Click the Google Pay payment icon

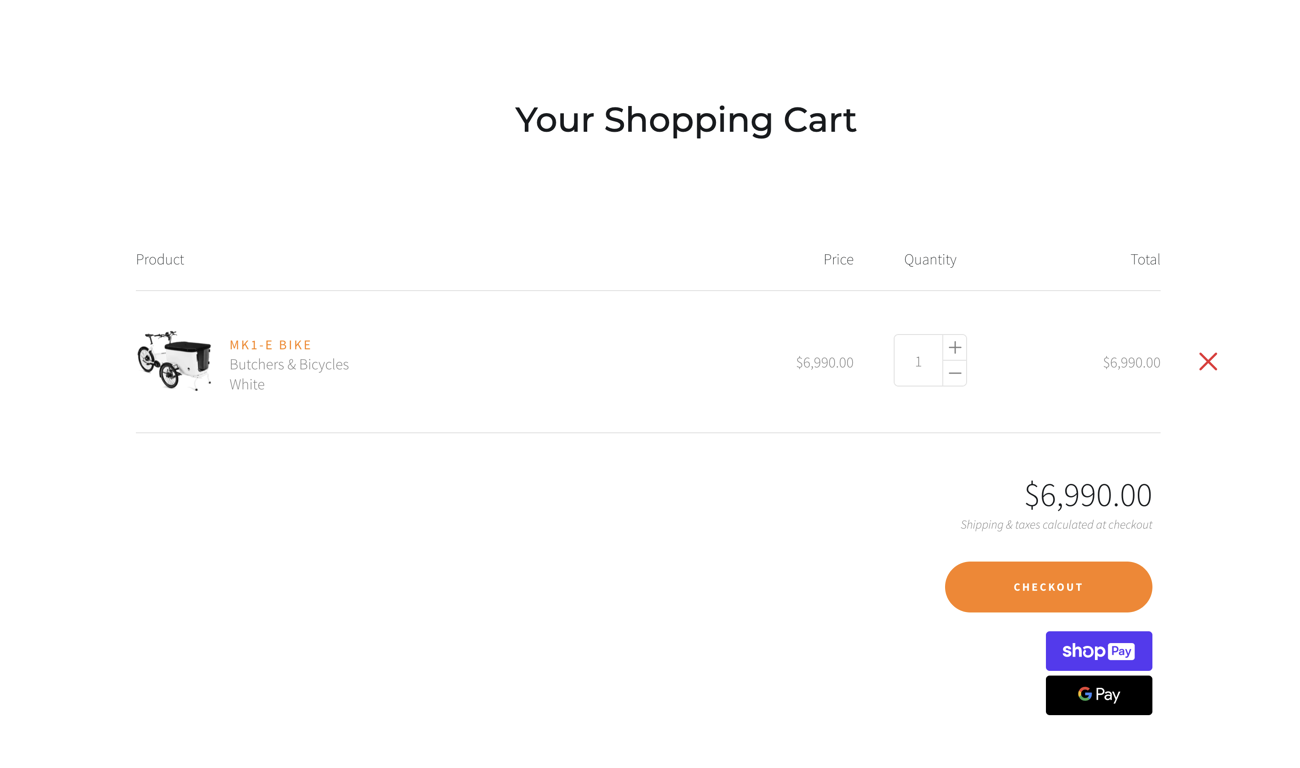click(1098, 694)
